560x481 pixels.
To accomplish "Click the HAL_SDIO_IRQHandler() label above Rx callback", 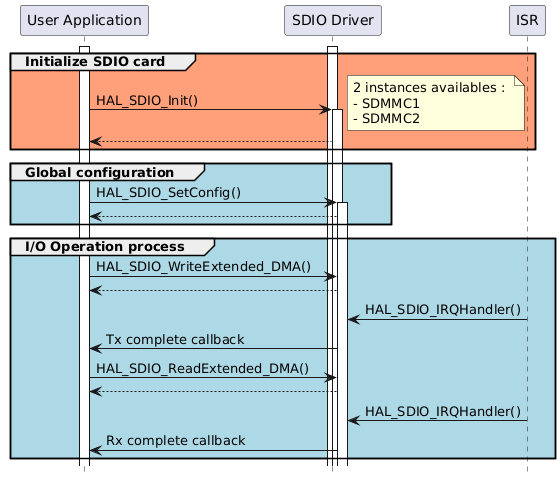I will click(443, 412).
